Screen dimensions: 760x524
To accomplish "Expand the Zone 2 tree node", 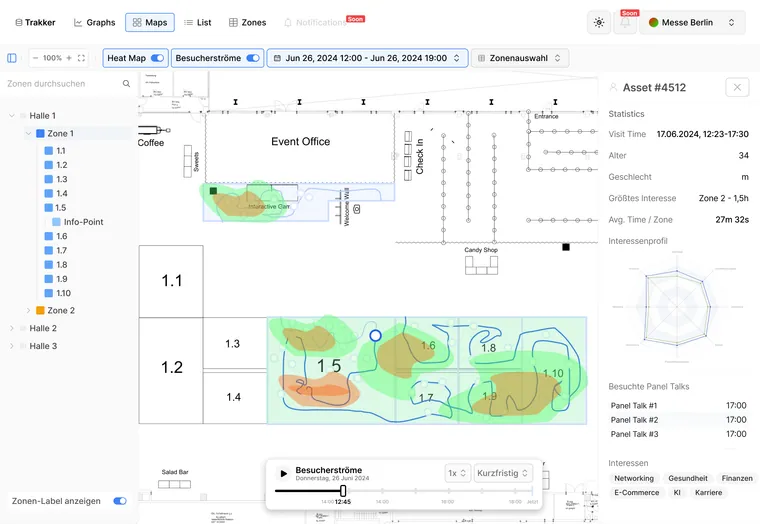I will [x=28, y=310].
